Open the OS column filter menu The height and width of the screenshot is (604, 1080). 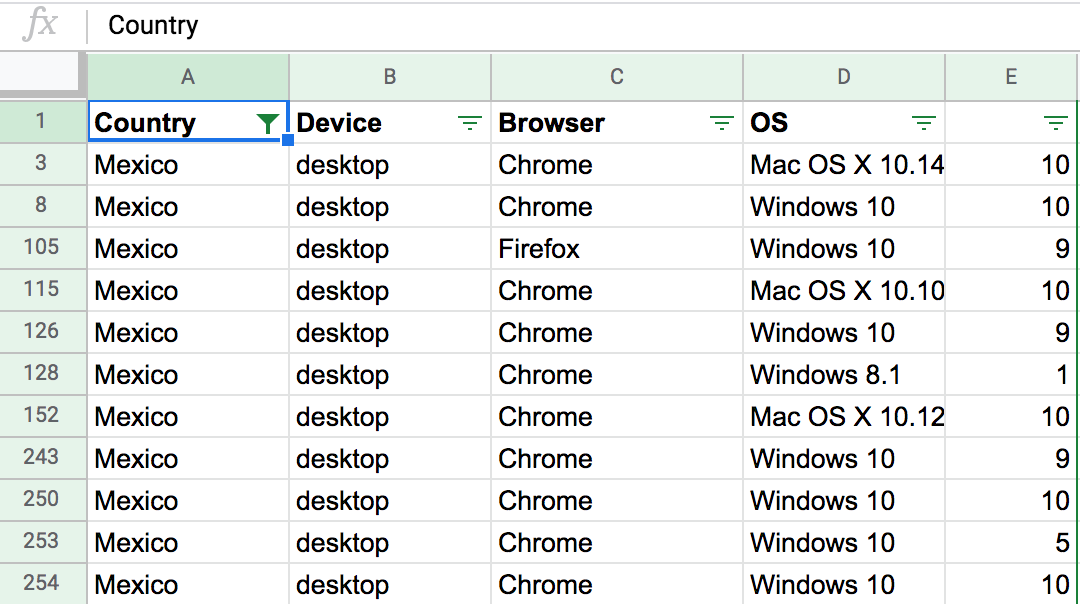click(923, 123)
